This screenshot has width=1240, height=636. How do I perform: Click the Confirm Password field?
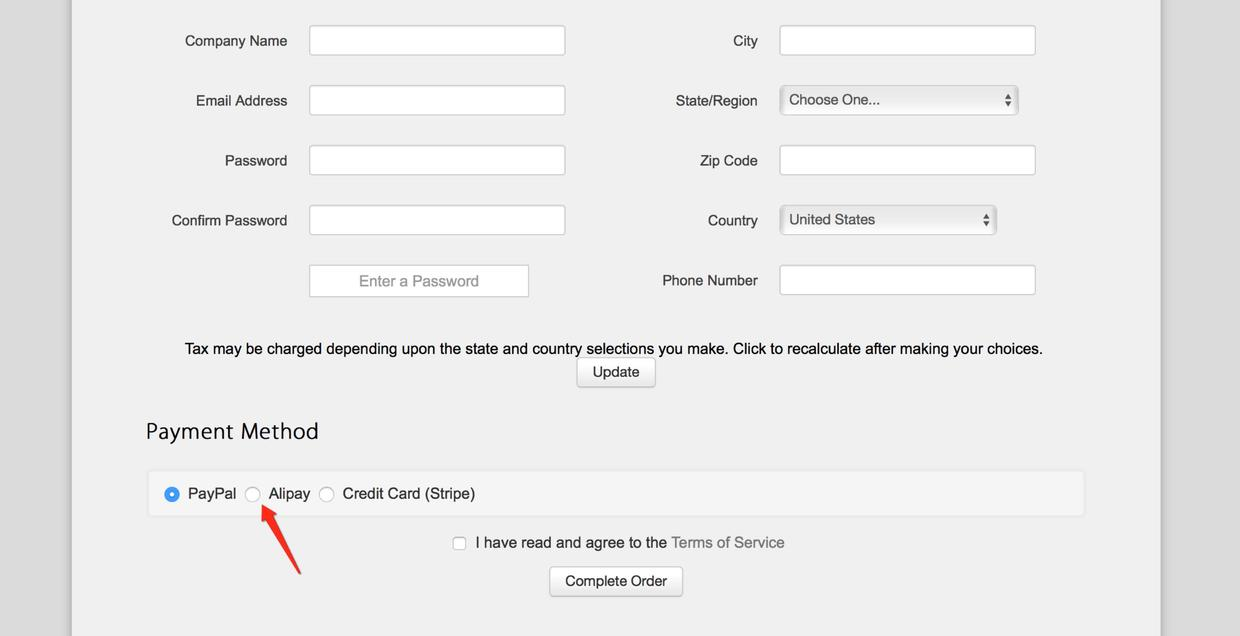tap(437, 220)
